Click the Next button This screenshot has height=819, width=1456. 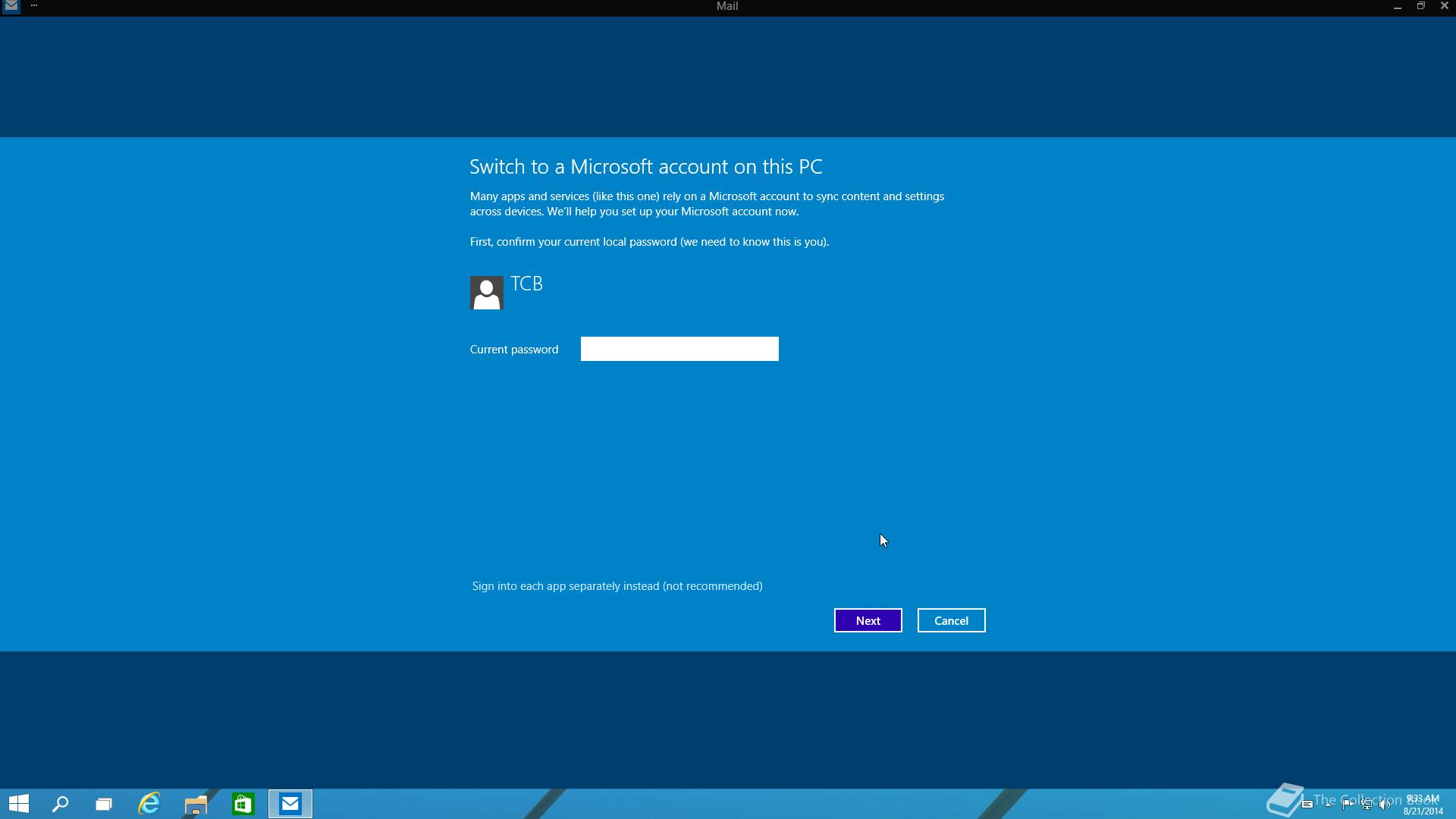(x=868, y=620)
